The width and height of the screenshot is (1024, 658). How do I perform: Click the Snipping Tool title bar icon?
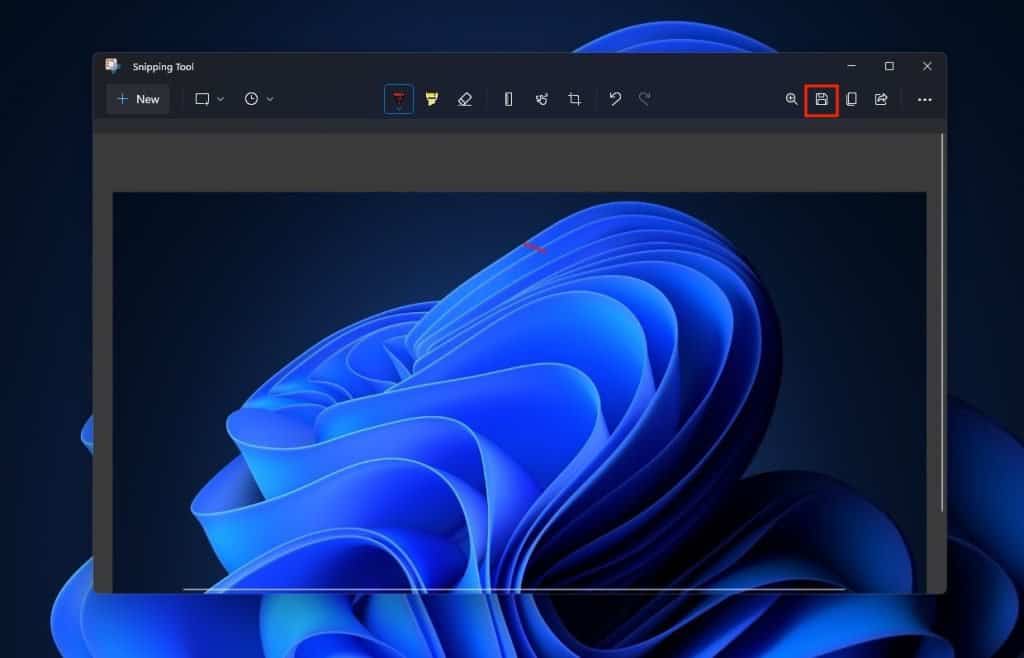pyautogui.click(x=112, y=66)
